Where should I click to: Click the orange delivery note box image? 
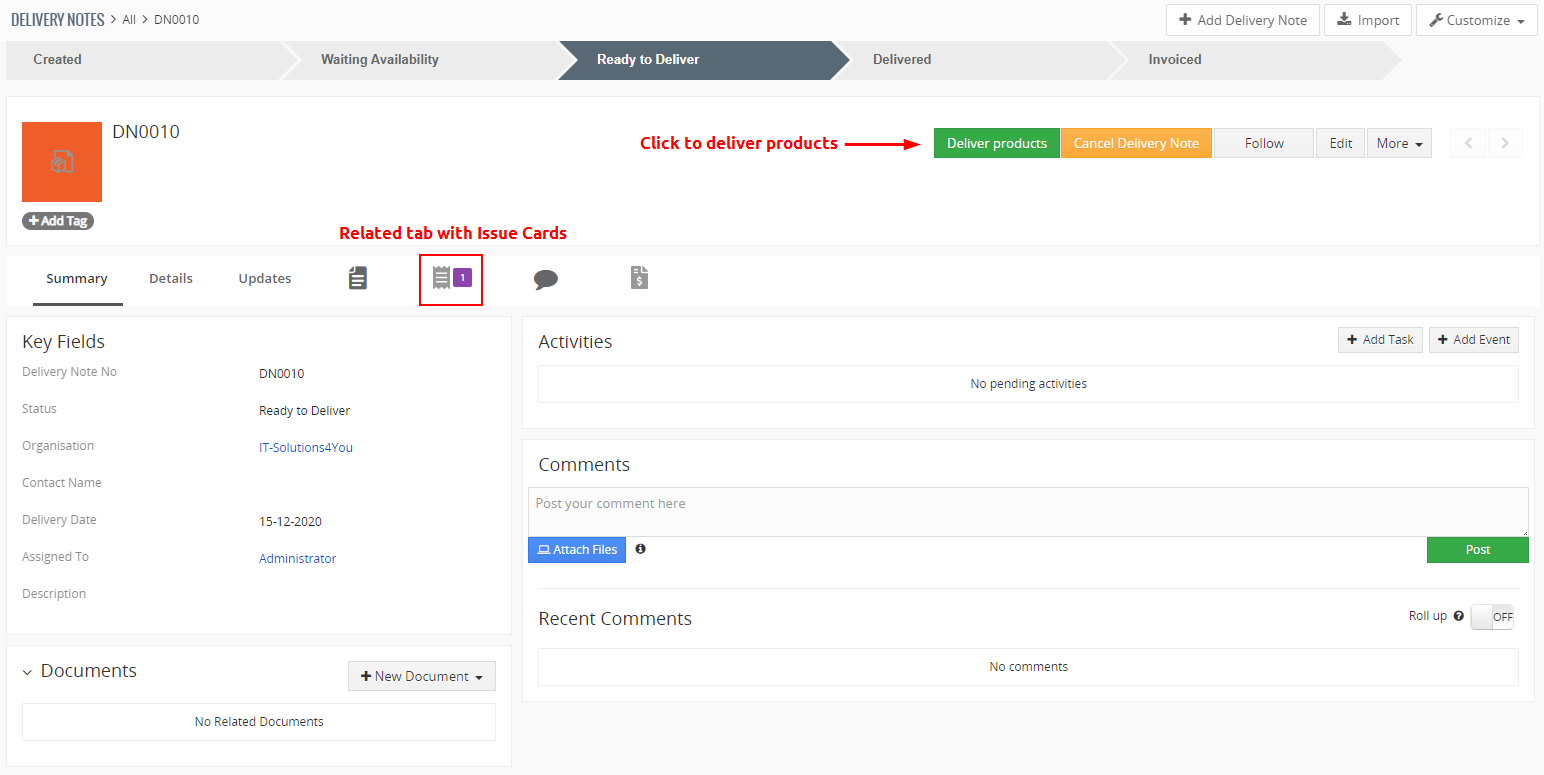(62, 162)
